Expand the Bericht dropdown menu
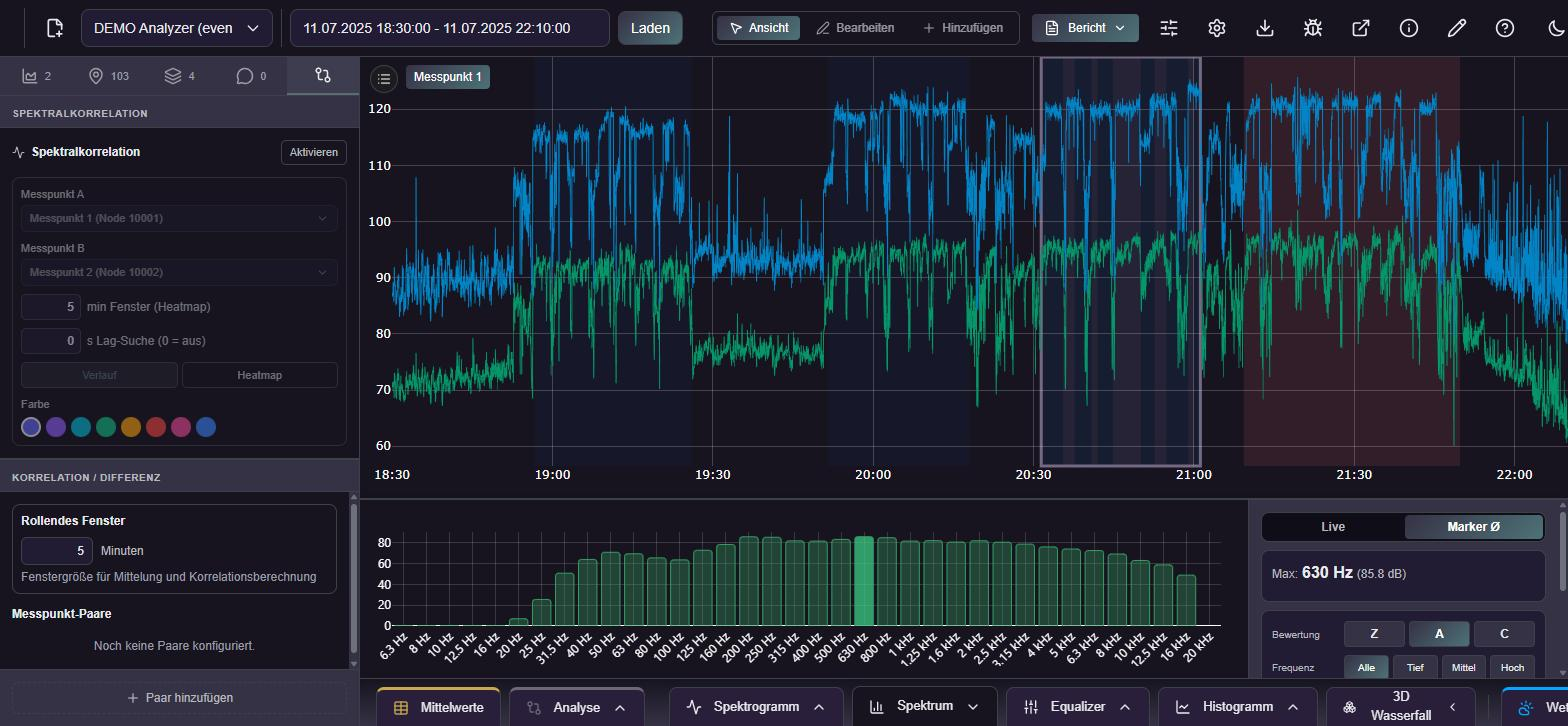 (1085, 28)
